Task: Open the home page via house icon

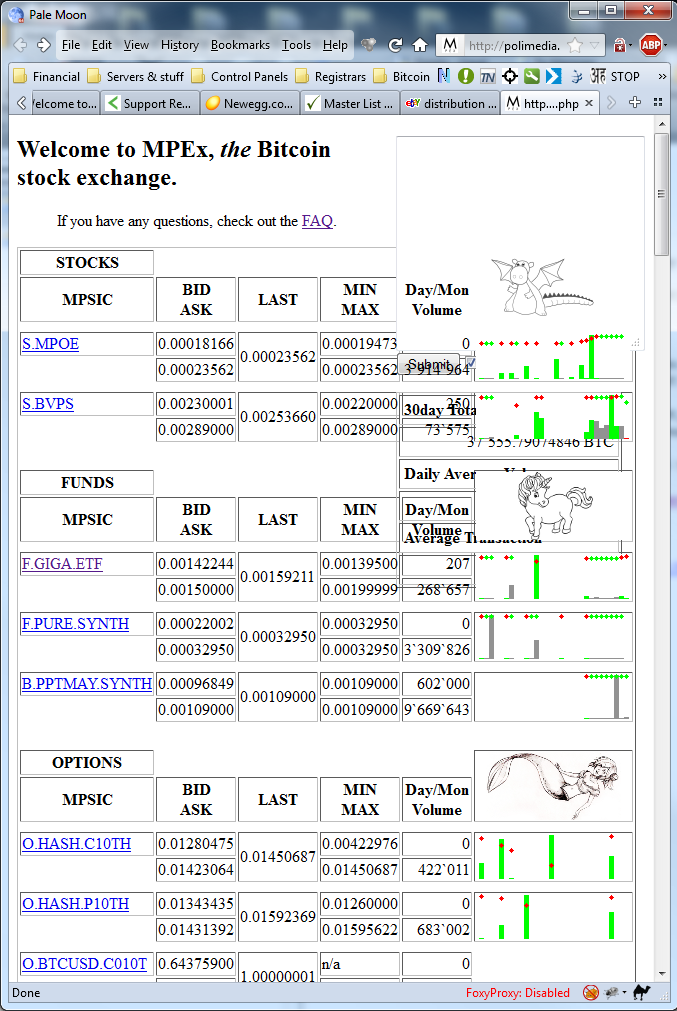Action: point(420,45)
